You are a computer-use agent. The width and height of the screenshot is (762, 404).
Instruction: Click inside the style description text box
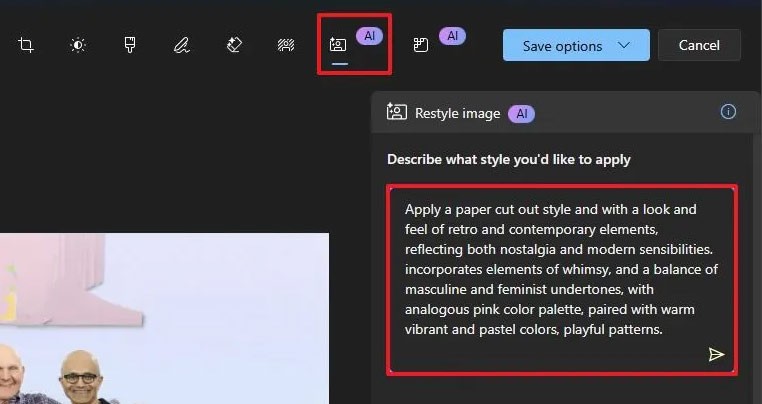(560, 280)
